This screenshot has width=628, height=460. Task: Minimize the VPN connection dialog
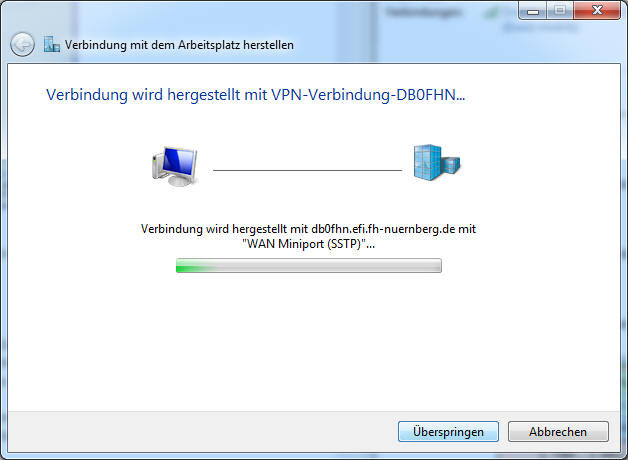(533, 10)
